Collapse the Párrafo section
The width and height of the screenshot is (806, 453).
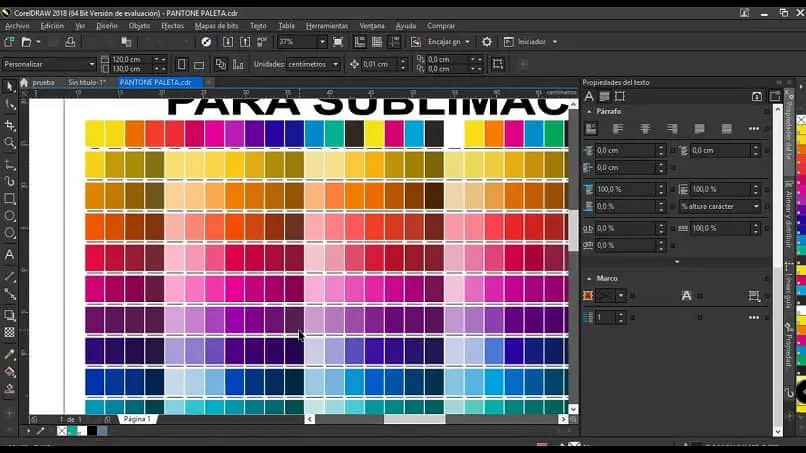pyautogui.click(x=589, y=112)
